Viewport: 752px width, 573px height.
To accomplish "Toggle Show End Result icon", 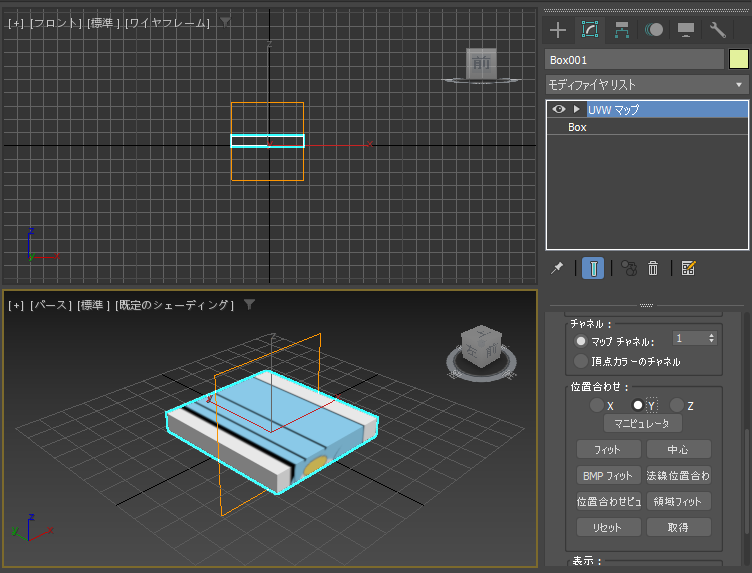I will (x=593, y=268).
